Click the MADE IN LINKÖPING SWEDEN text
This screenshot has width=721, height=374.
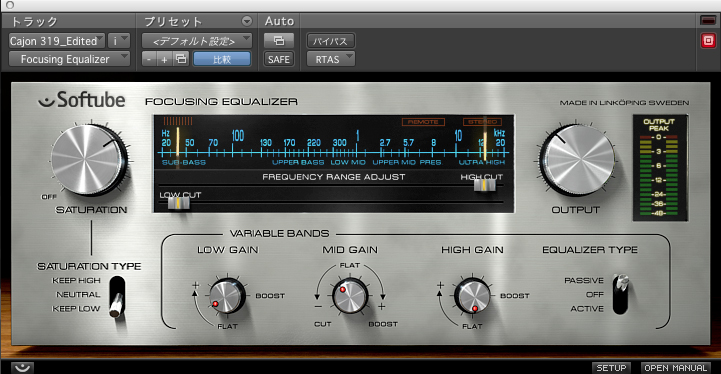[624, 103]
